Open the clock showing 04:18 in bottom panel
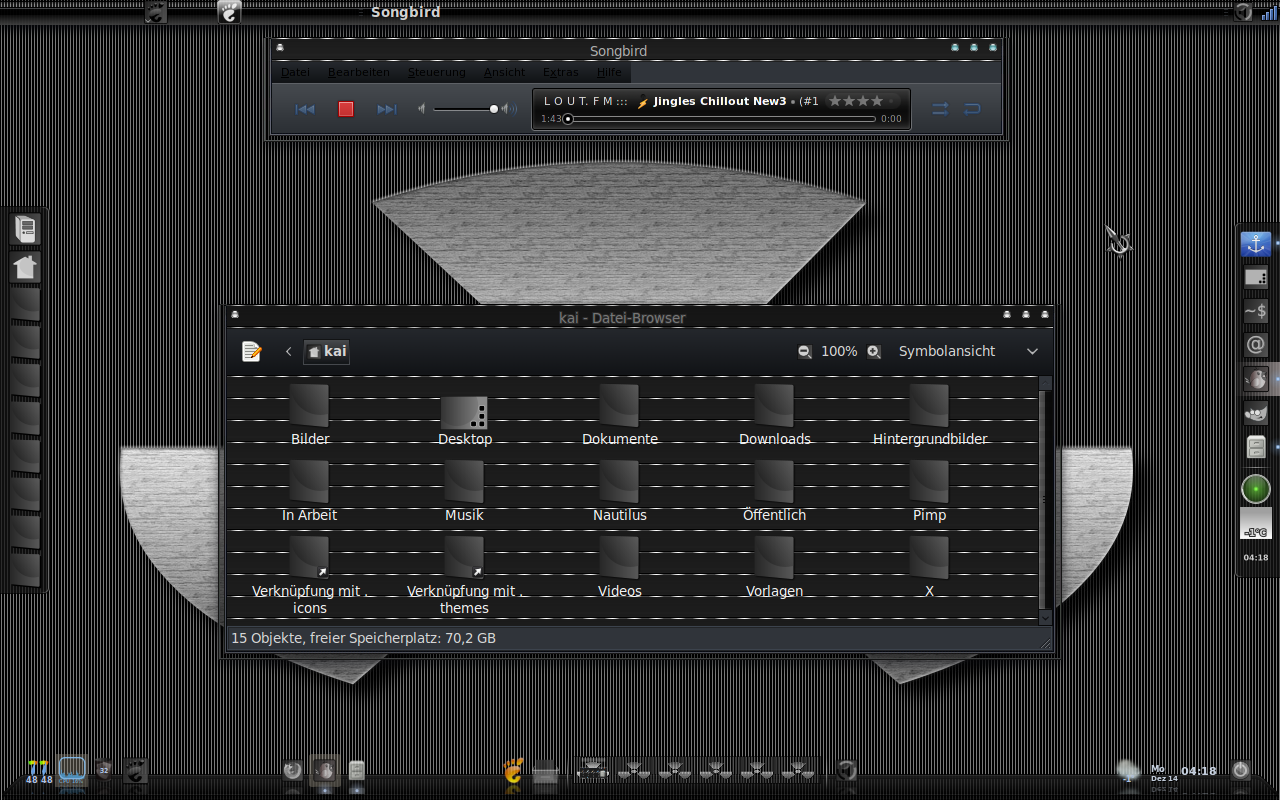 click(x=1199, y=771)
